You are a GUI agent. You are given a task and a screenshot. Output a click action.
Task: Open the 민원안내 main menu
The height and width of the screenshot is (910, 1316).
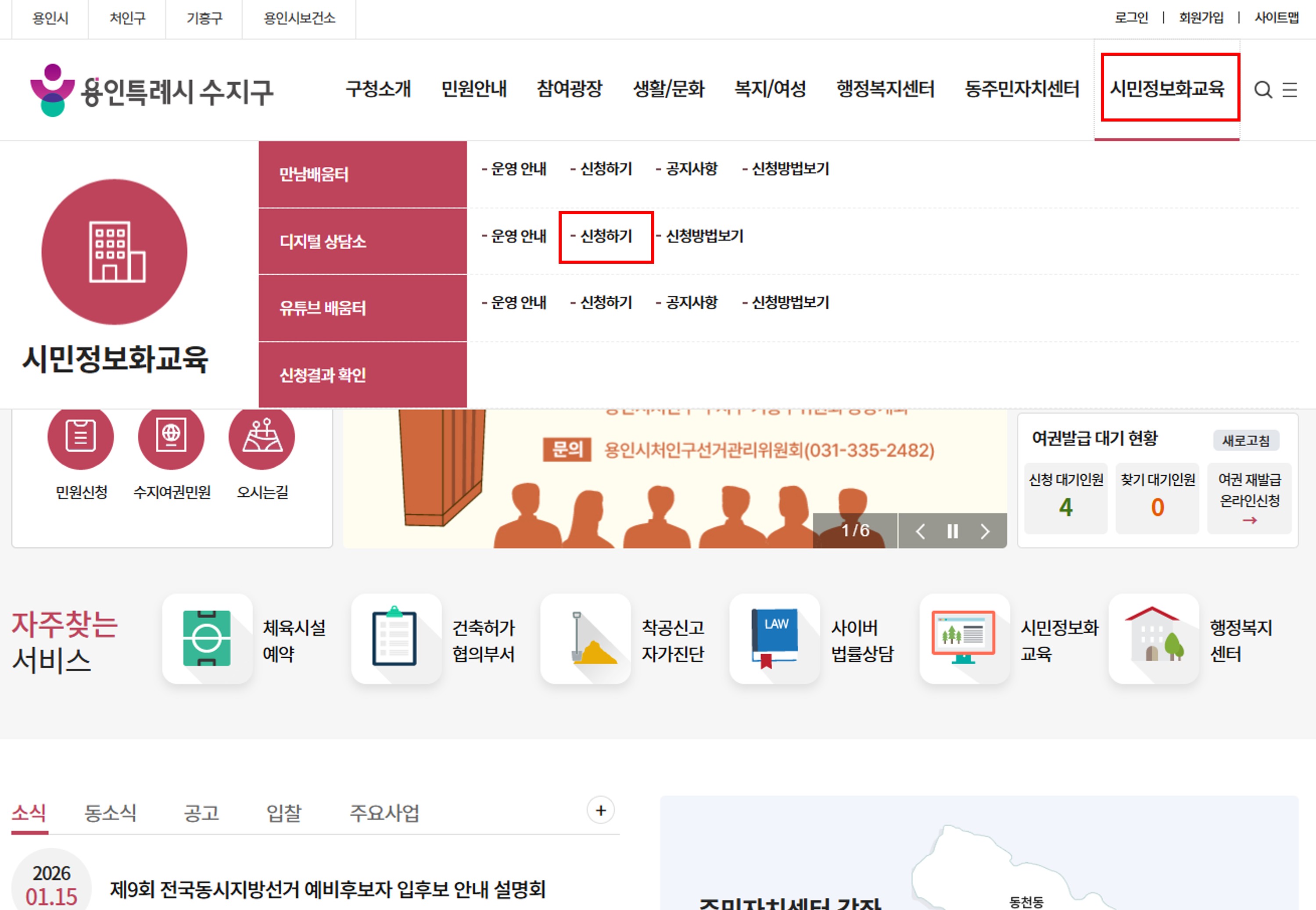[474, 89]
